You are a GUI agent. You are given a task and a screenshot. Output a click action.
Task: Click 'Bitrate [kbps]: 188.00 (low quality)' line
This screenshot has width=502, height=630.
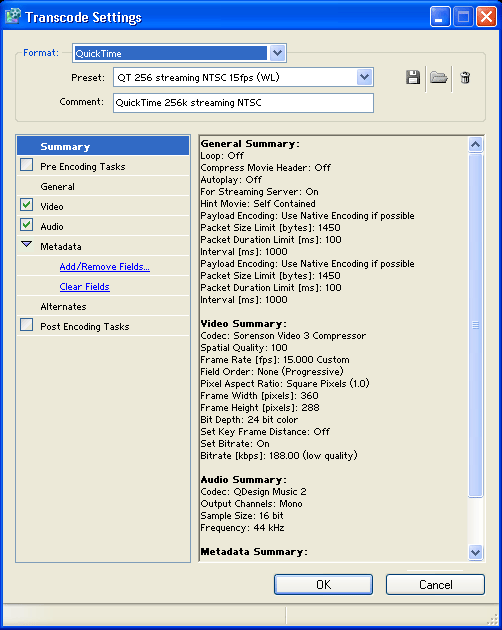[279, 456]
